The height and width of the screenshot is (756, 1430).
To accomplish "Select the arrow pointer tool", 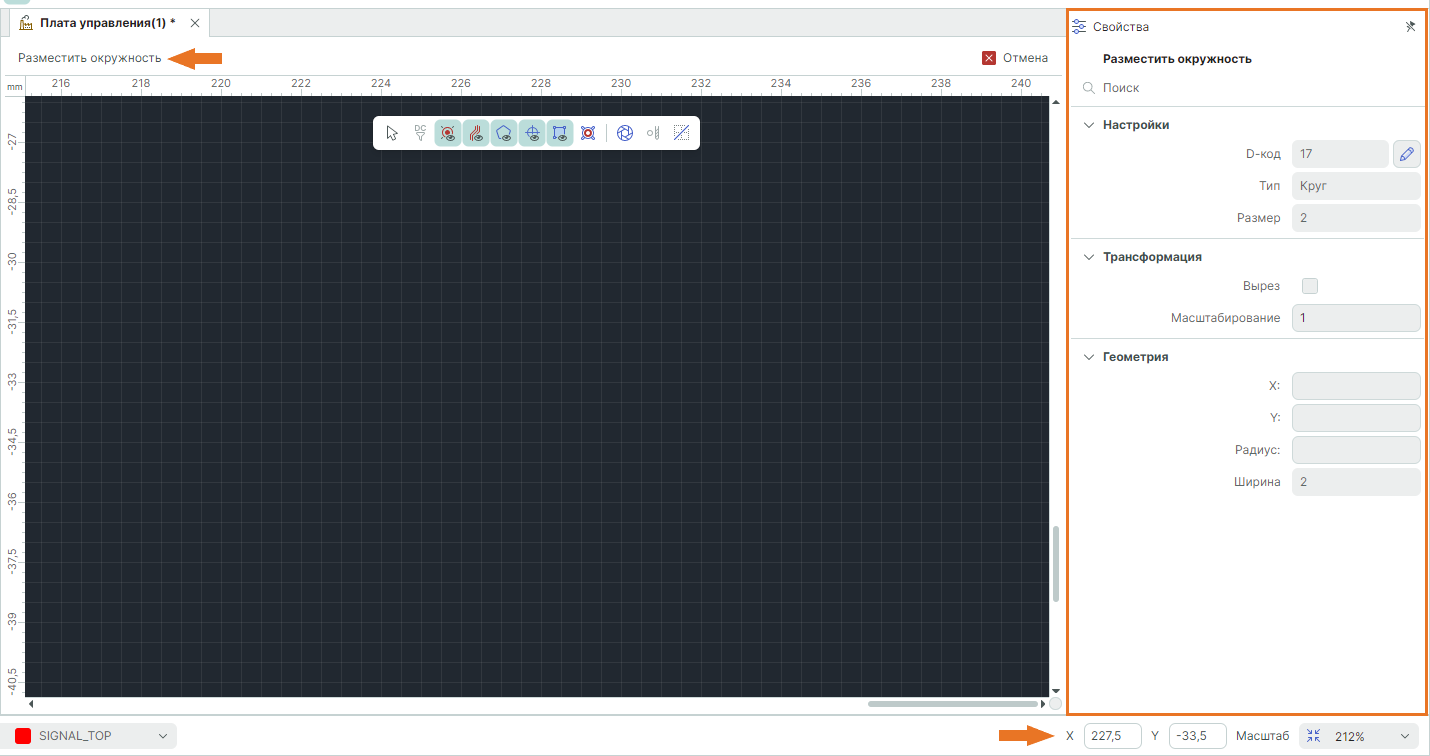I will pos(392,133).
